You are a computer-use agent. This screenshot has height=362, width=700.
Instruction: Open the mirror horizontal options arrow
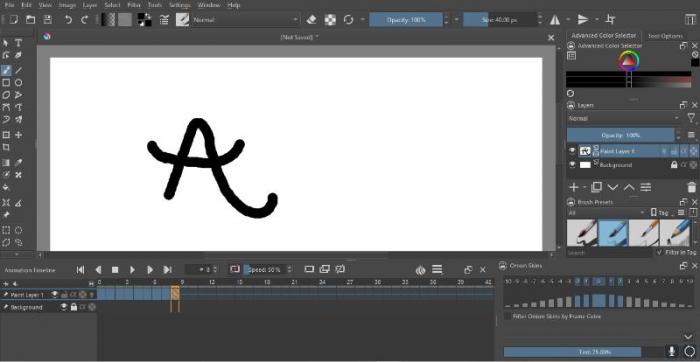point(568,20)
